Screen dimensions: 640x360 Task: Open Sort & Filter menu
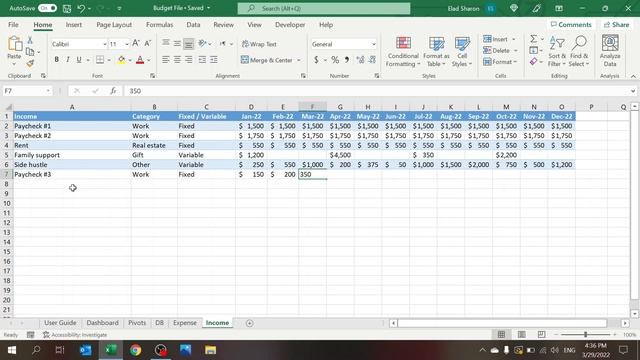[557, 52]
